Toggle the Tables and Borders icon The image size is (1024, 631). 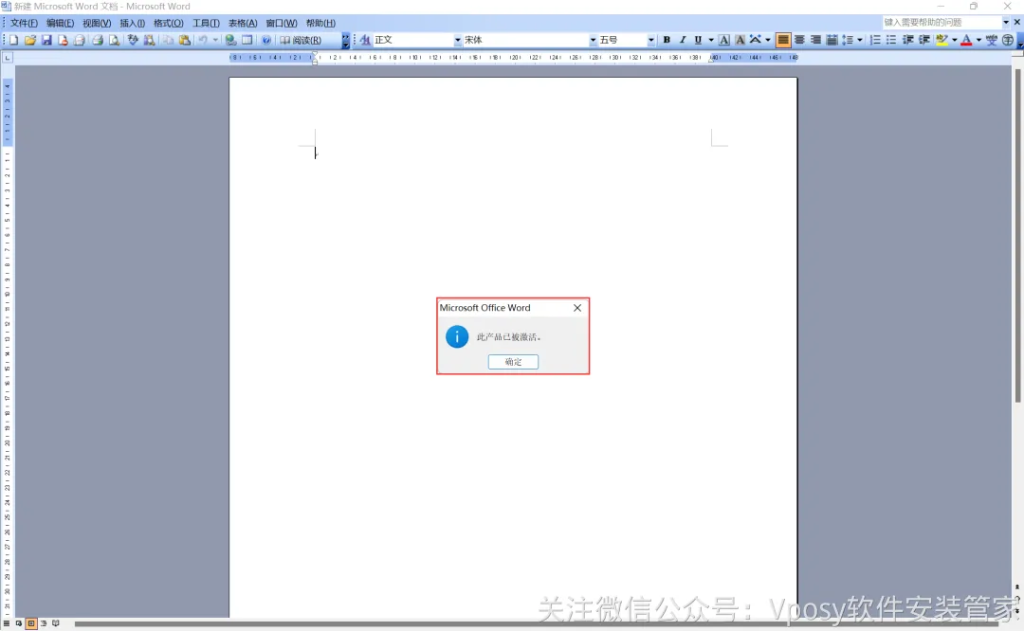click(x=247, y=40)
